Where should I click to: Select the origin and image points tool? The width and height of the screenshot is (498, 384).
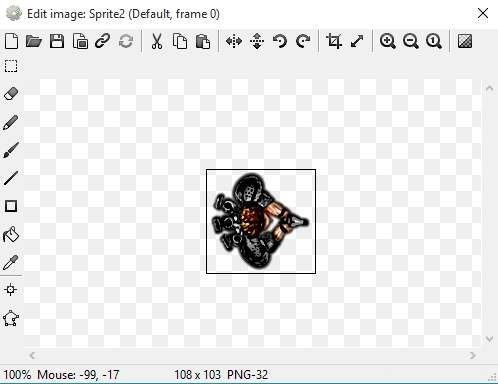[x=11, y=289]
